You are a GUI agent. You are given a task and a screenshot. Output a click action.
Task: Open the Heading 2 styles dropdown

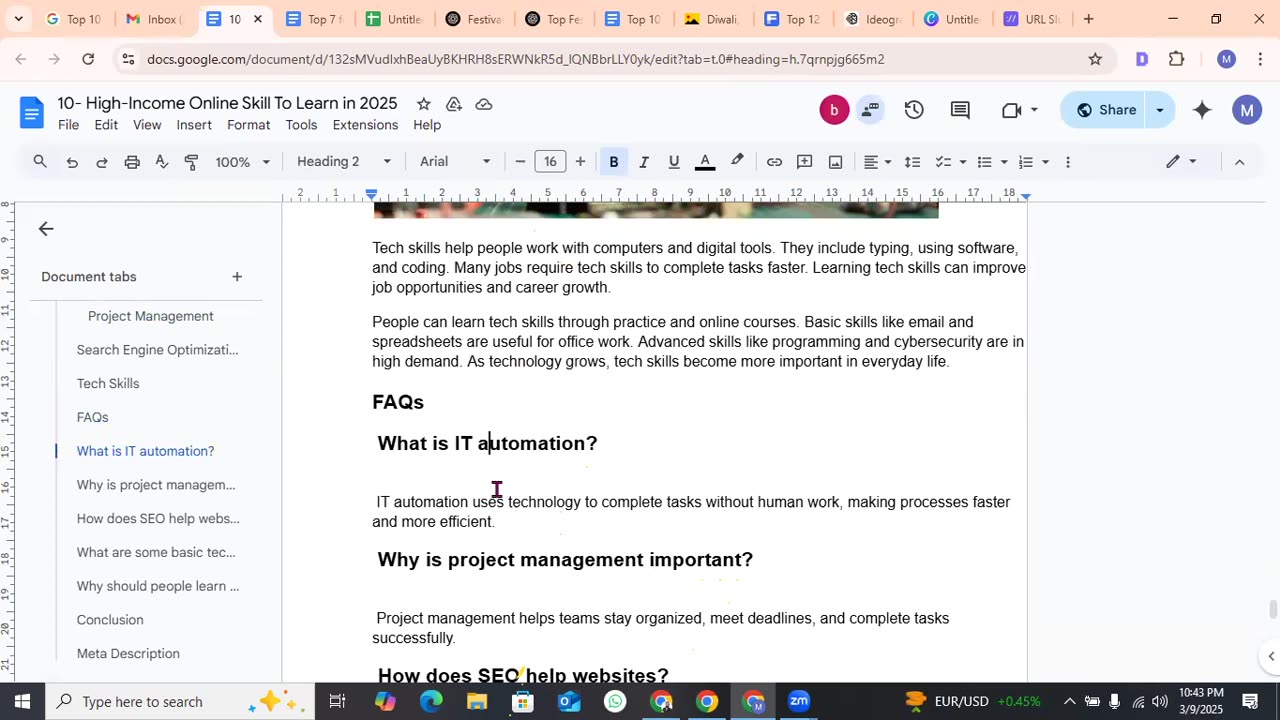tap(344, 162)
